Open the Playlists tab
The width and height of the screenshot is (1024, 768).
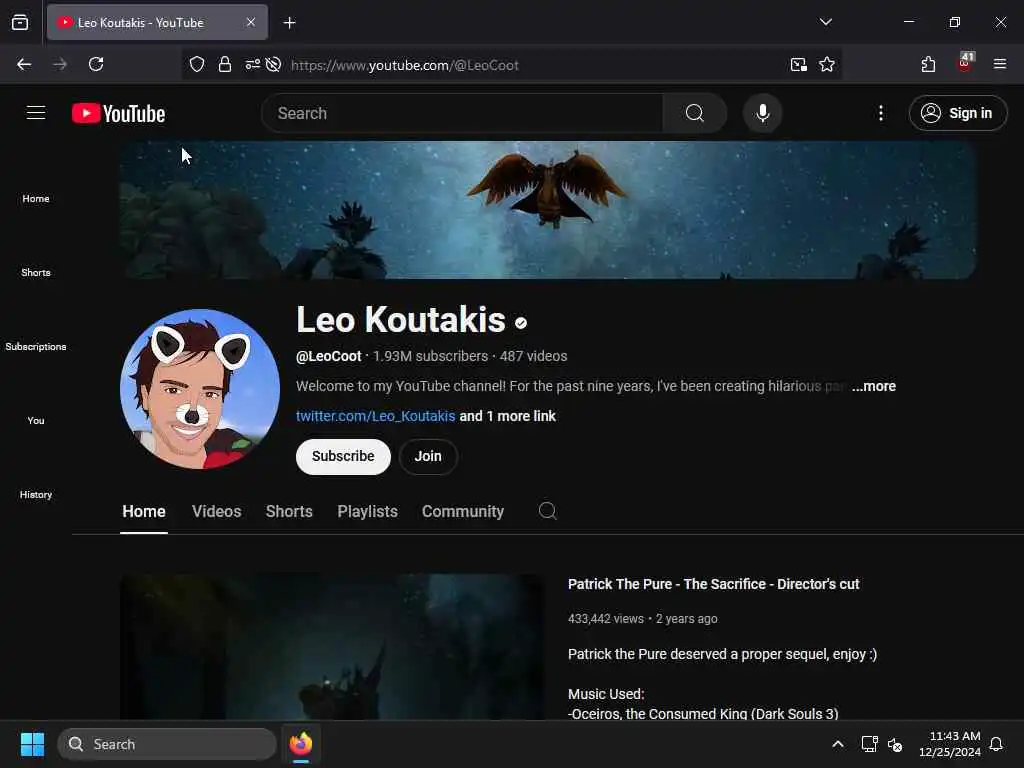pyautogui.click(x=368, y=511)
